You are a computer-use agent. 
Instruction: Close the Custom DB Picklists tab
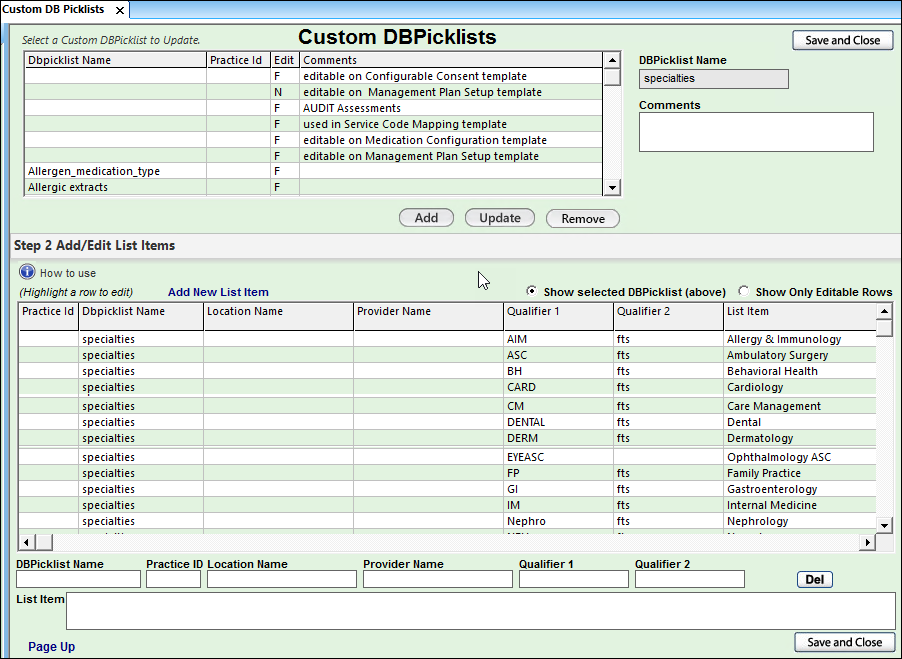pyautogui.click(x=120, y=10)
